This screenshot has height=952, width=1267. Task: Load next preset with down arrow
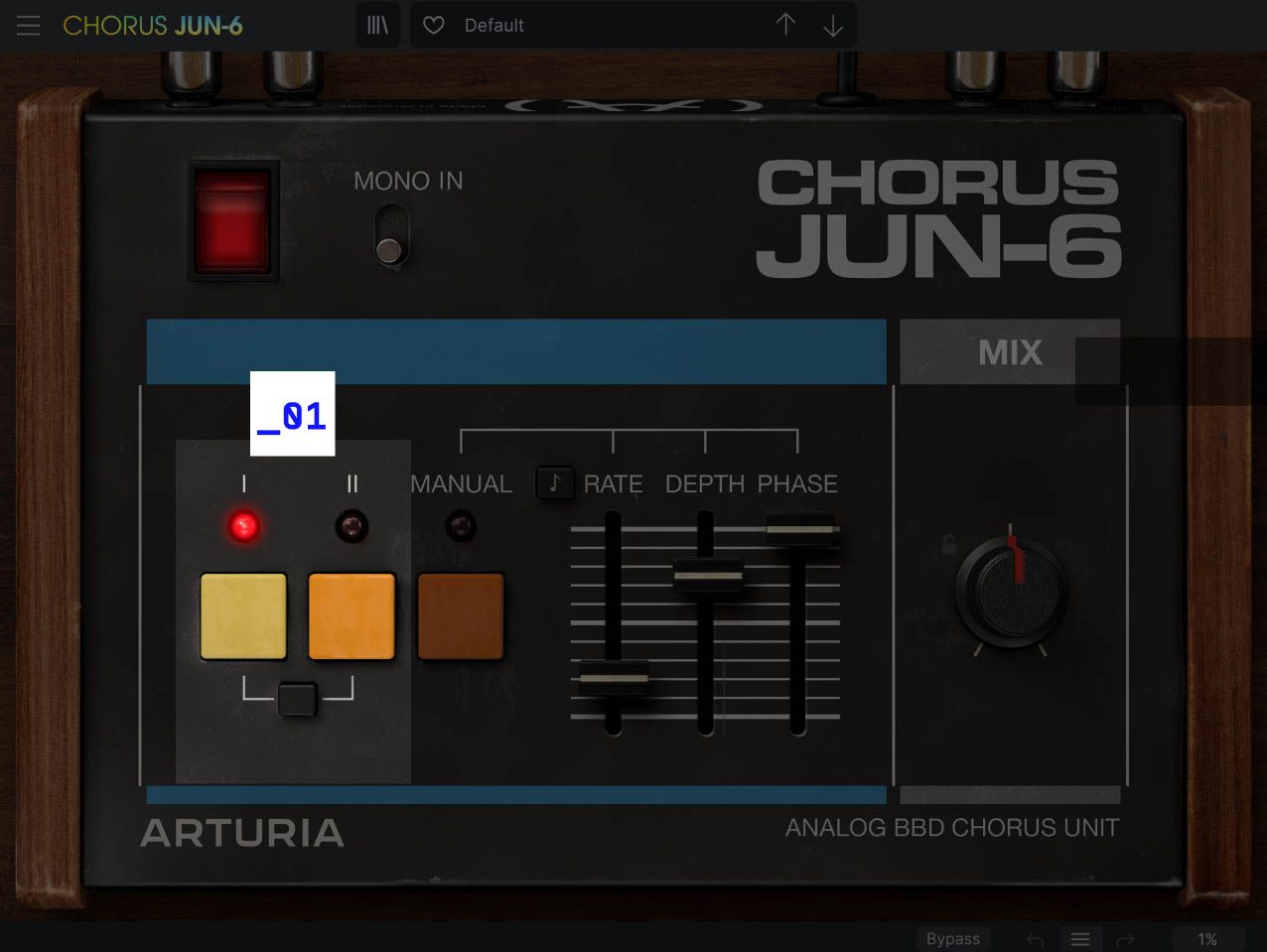coord(833,26)
